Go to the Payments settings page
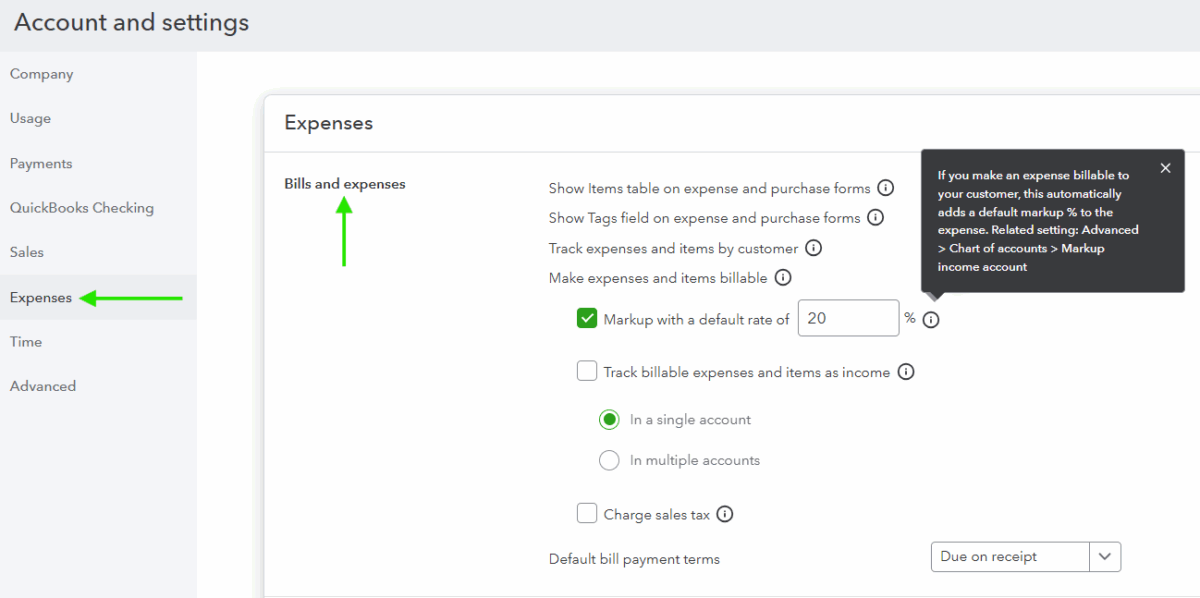1200x598 pixels. 40,163
